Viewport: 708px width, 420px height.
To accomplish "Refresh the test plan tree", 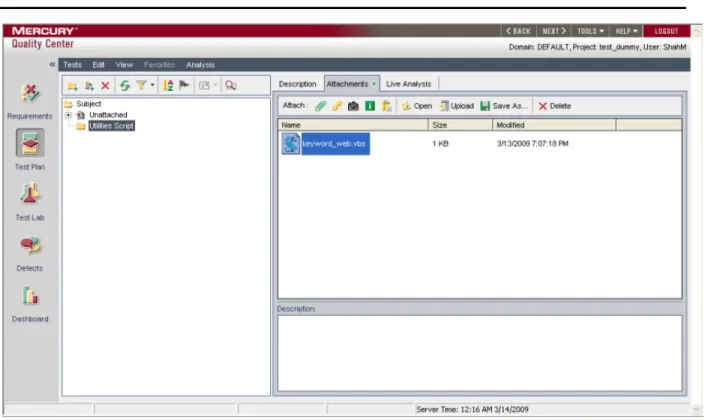I will (125, 85).
